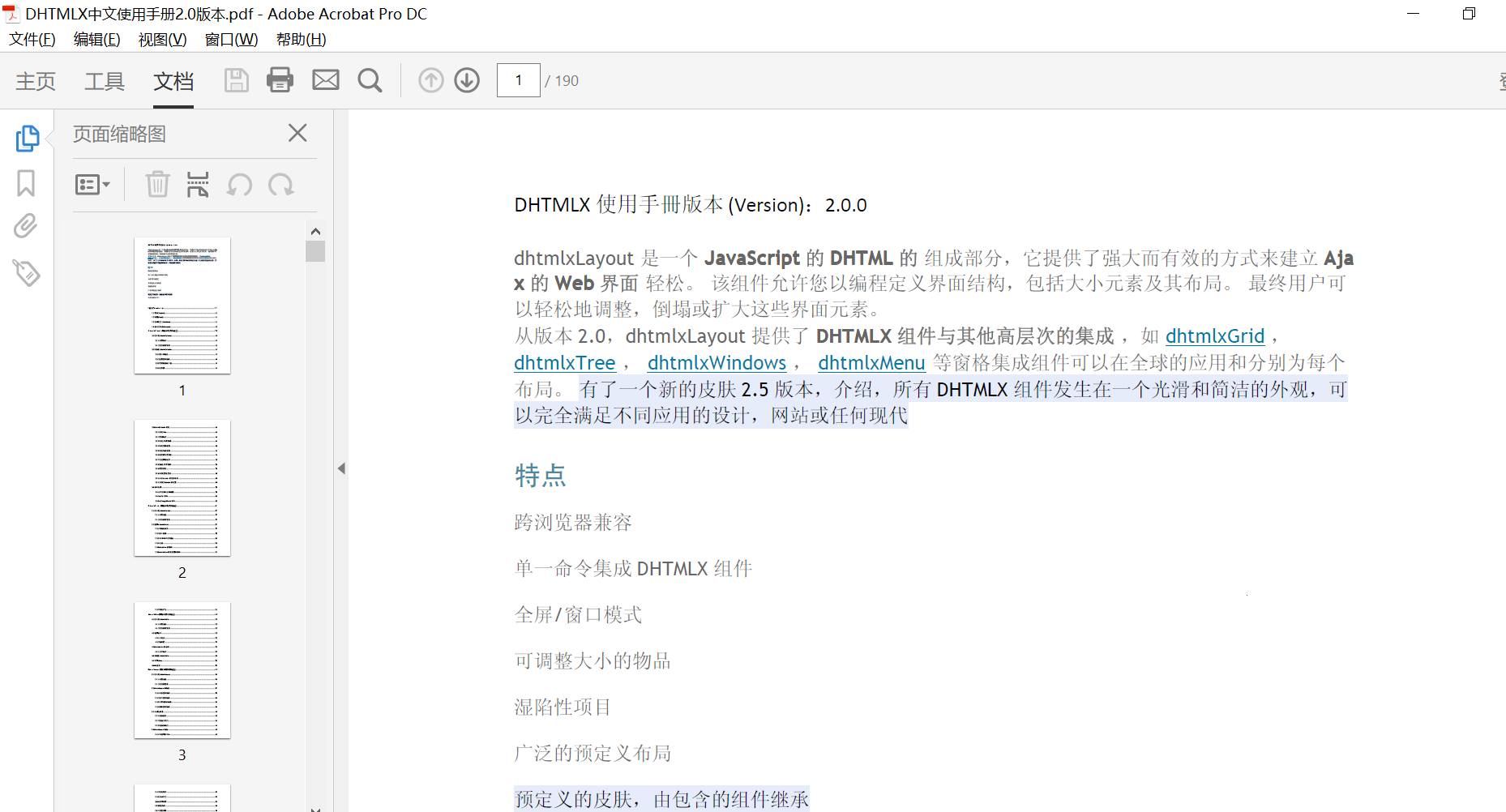
Task: Restore the Acrobat window size
Action: (x=1469, y=14)
